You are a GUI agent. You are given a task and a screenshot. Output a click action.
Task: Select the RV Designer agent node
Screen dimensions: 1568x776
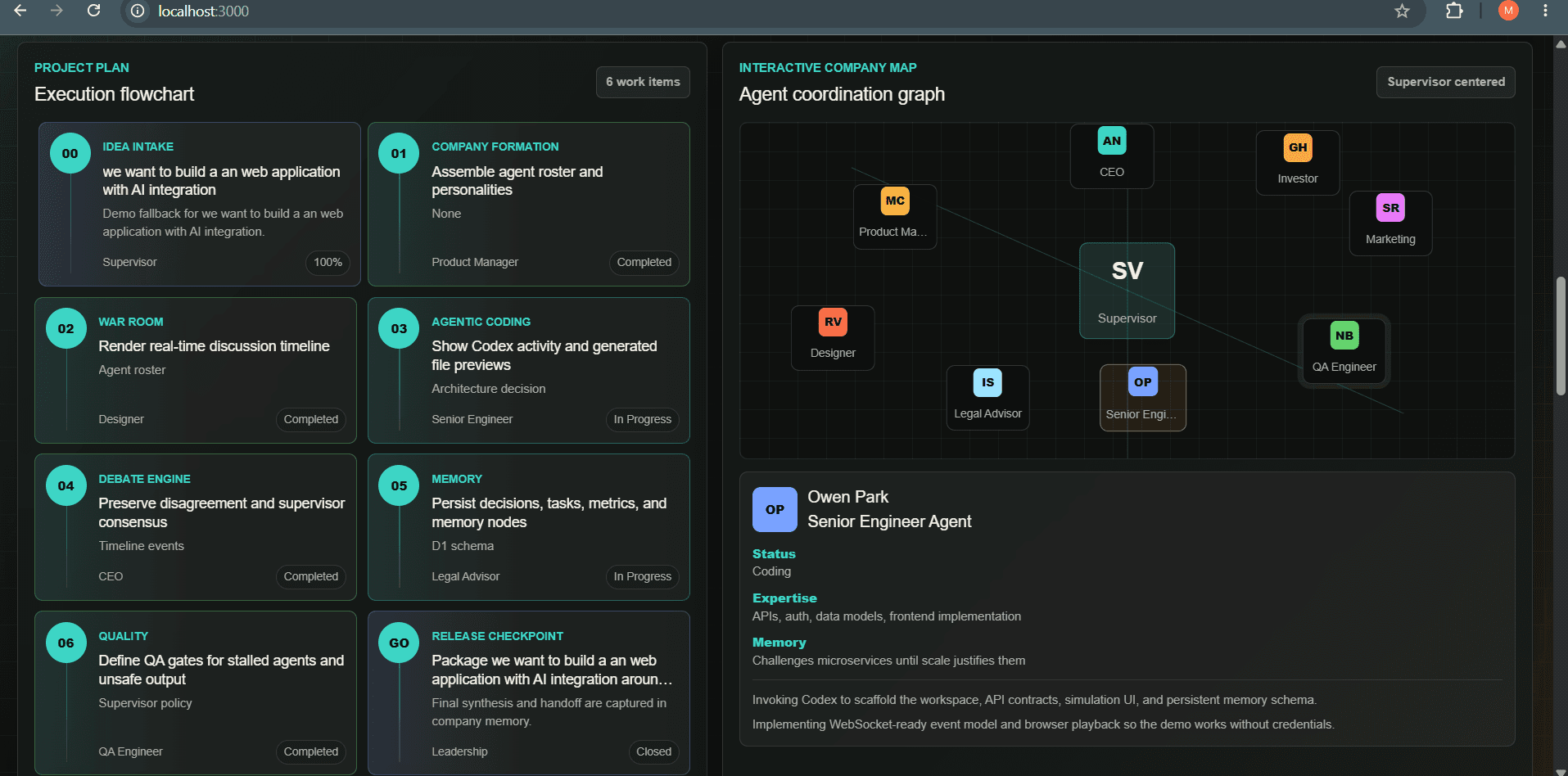point(833,337)
